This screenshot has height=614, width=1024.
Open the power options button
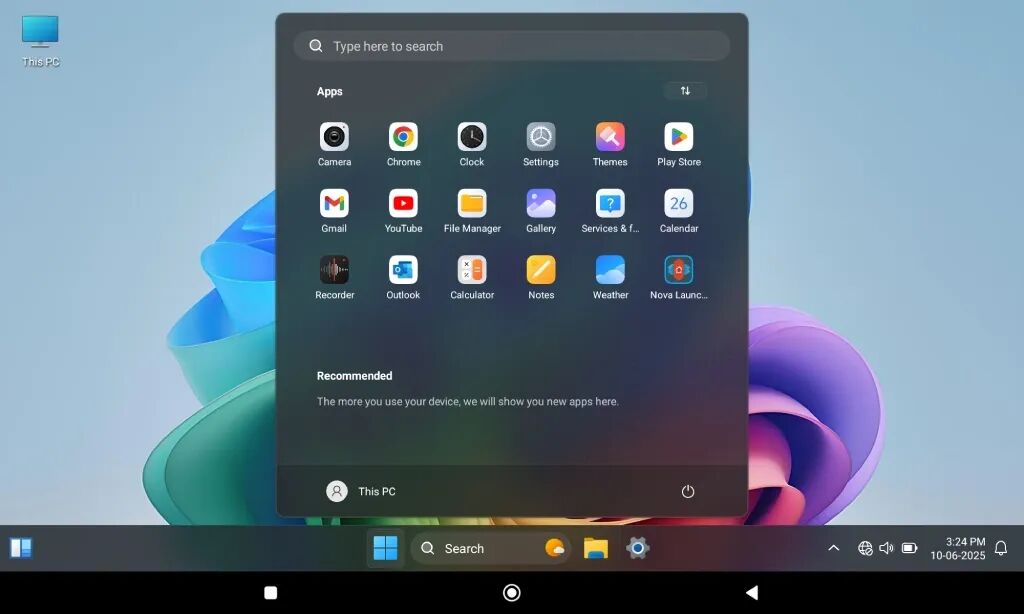[688, 491]
